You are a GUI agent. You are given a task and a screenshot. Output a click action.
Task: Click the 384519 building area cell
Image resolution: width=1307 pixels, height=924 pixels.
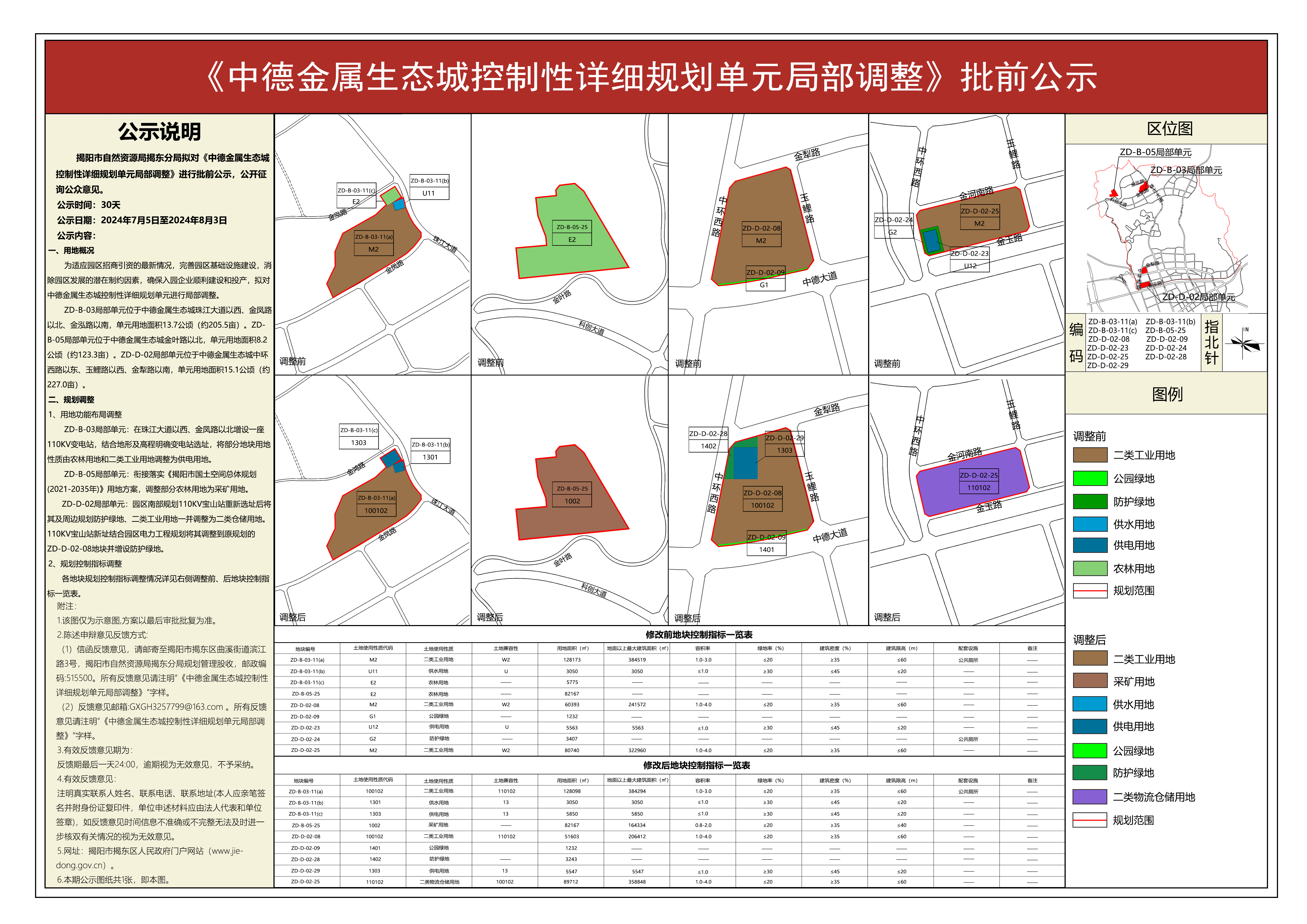tap(637, 660)
